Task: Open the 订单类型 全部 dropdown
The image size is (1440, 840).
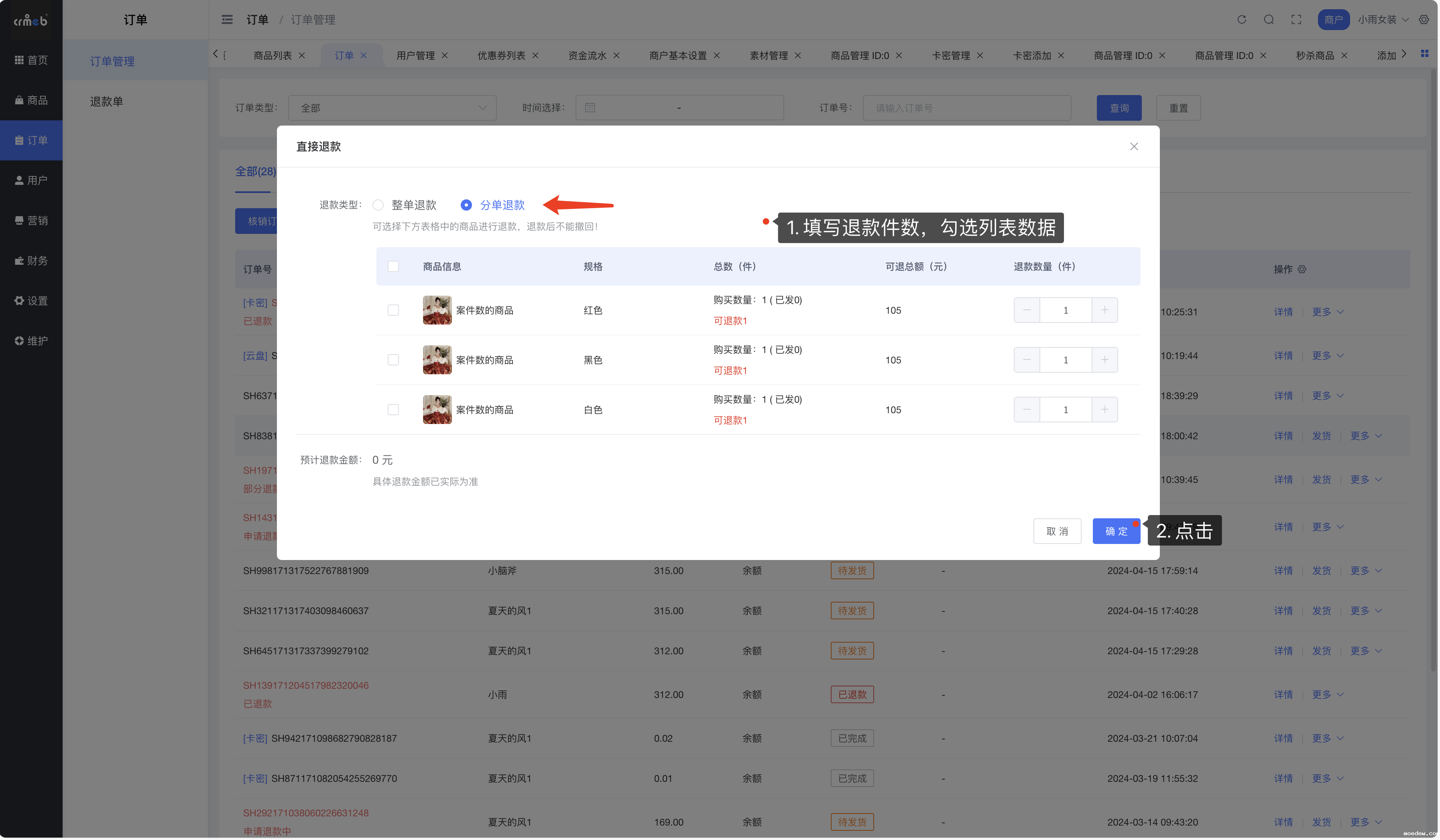Action: [392, 108]
